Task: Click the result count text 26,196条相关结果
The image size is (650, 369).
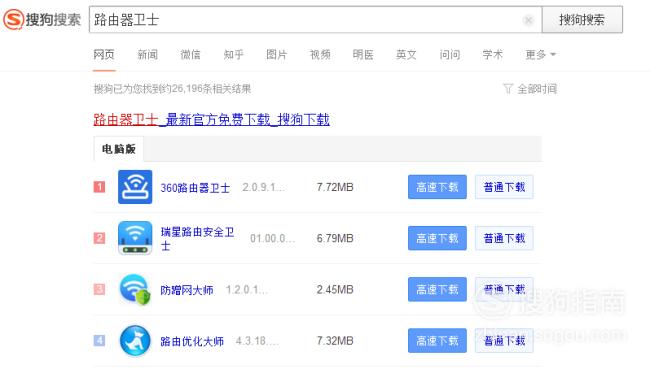Action: 212,89
